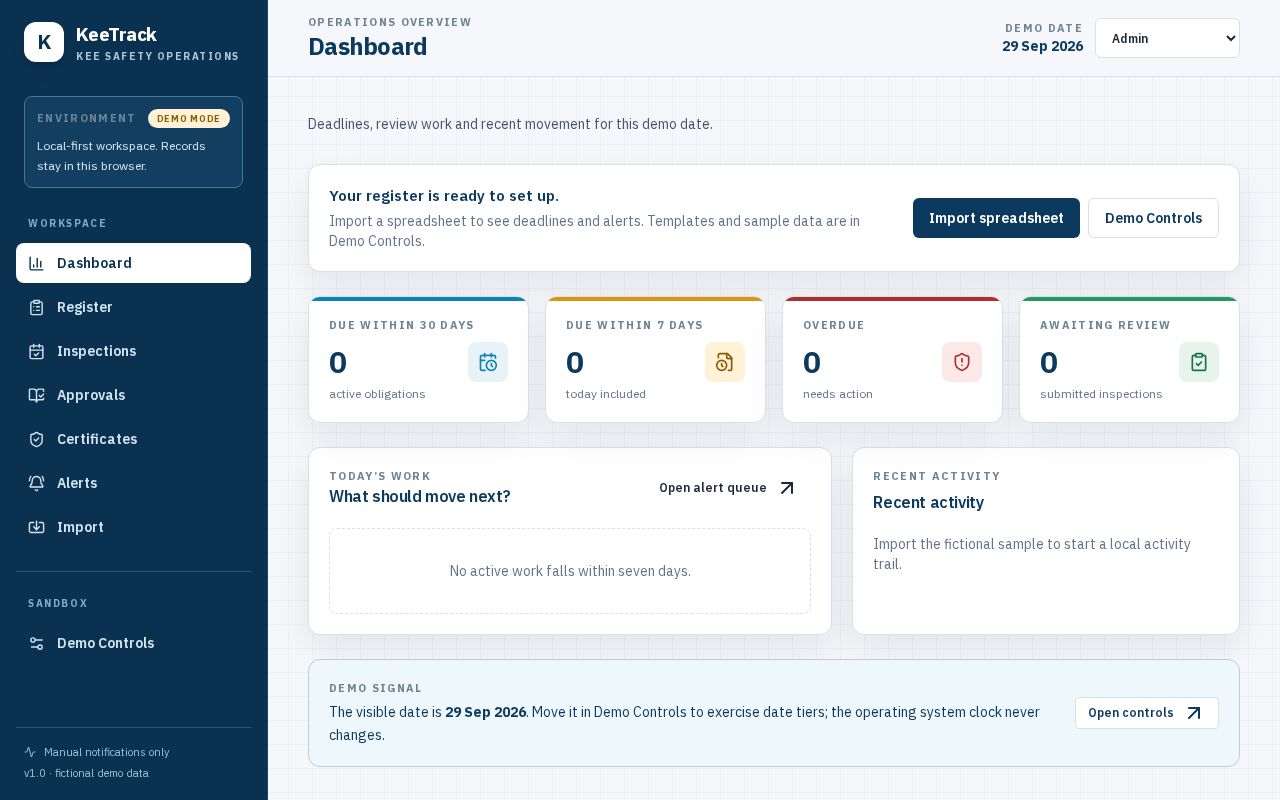
Task: Click the arrow icon beside Open alert queue
Action: (787, 488)
